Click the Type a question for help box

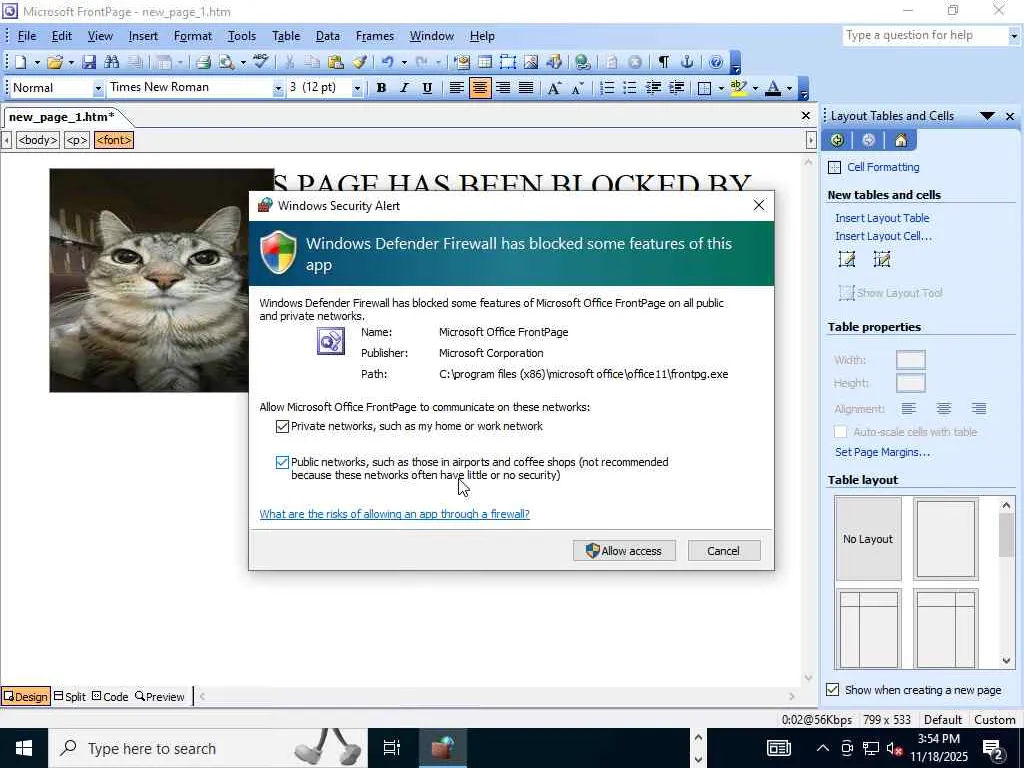click(x=925, y=35)
